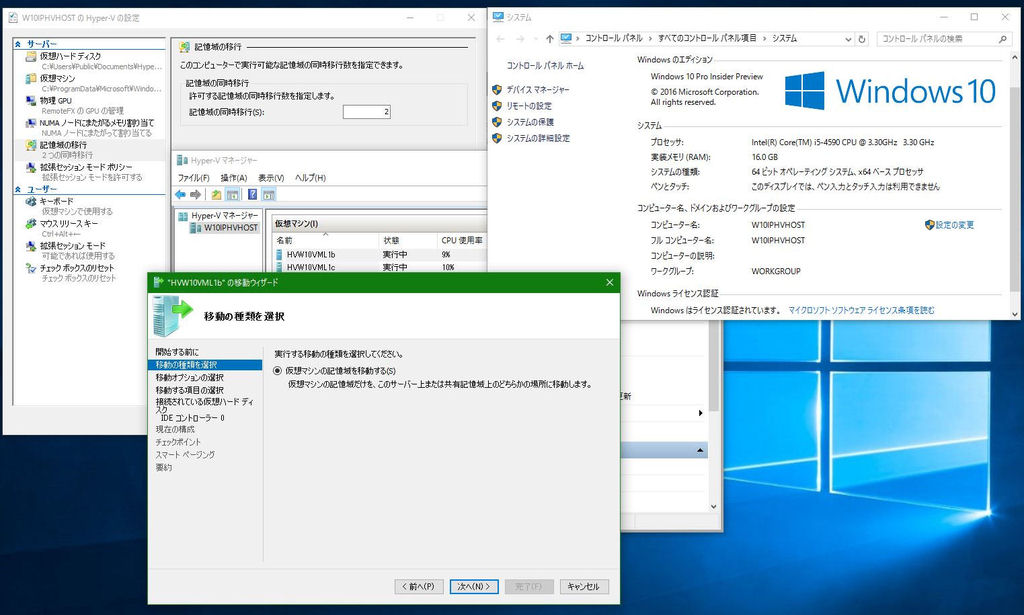
Task: Collapse the サーバー section in Hyper-V settings
Action: [18, 44]
